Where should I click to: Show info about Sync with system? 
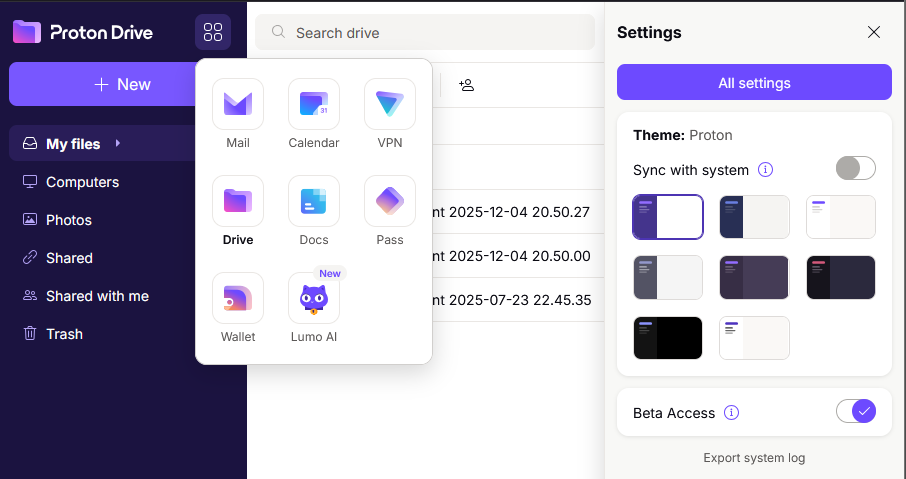tap(766, 170)
